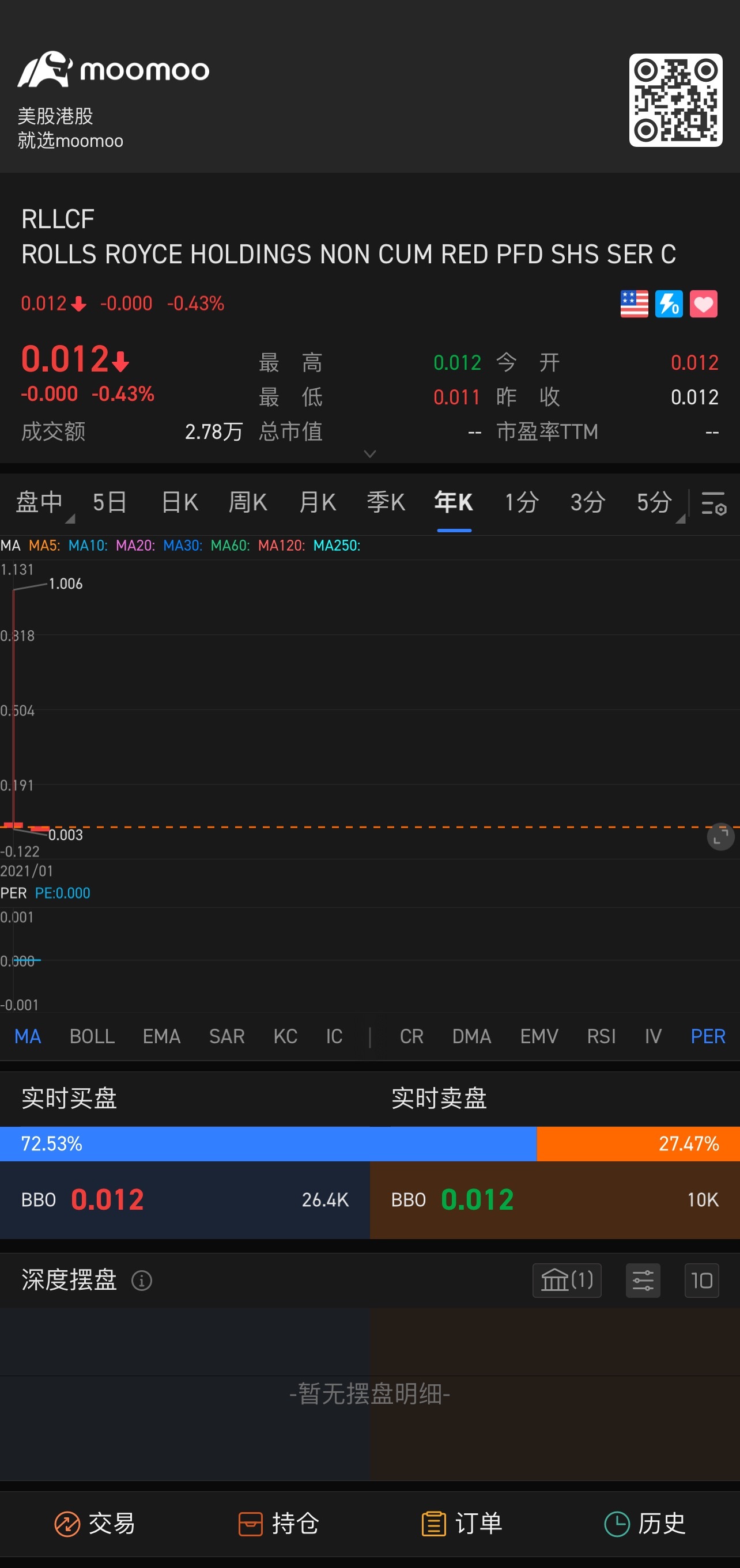Viewport: 740px width, 1568px height.
Task: Select the PER sub-indicator
Action: tap(708, 1036)
